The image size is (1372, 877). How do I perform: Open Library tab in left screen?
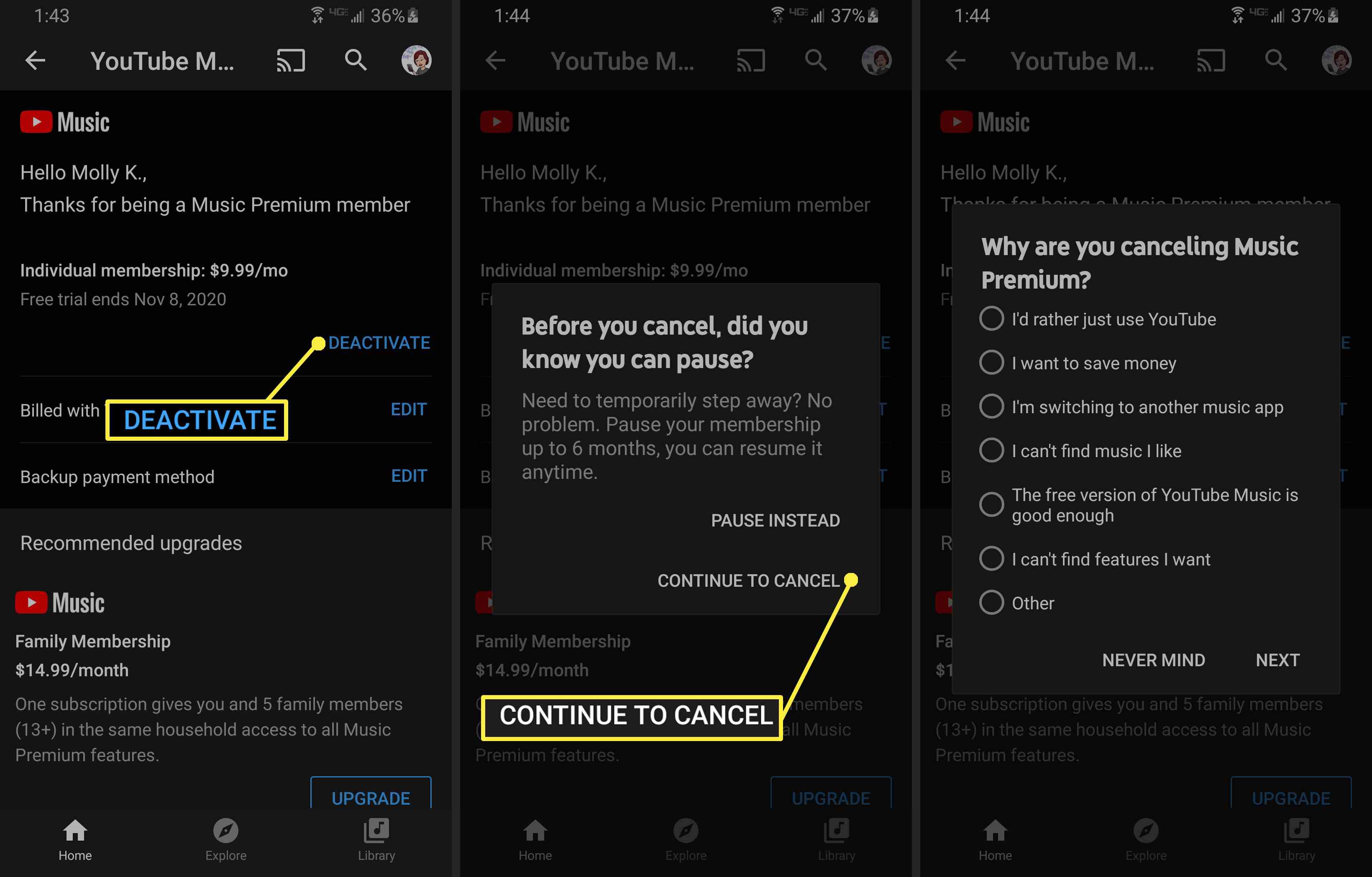pyautogui.click(x=376, y=840)
